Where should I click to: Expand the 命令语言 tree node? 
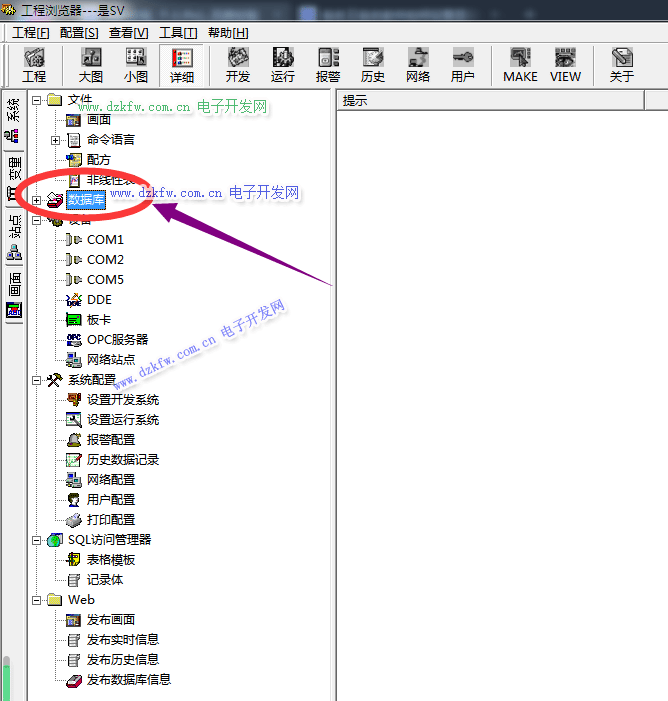(x=56, y=140)
